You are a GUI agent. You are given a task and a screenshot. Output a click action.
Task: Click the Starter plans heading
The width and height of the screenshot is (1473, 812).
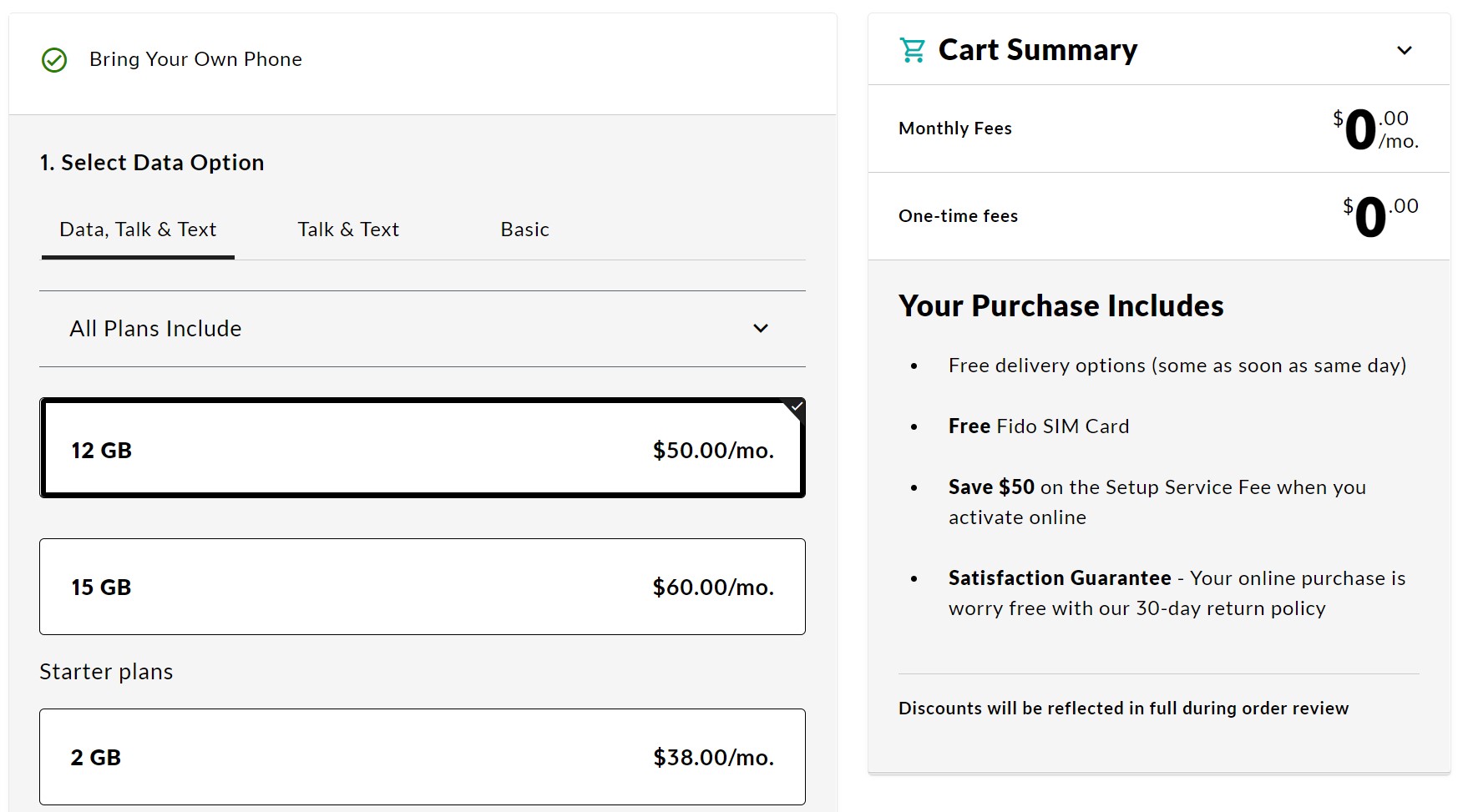106,672
